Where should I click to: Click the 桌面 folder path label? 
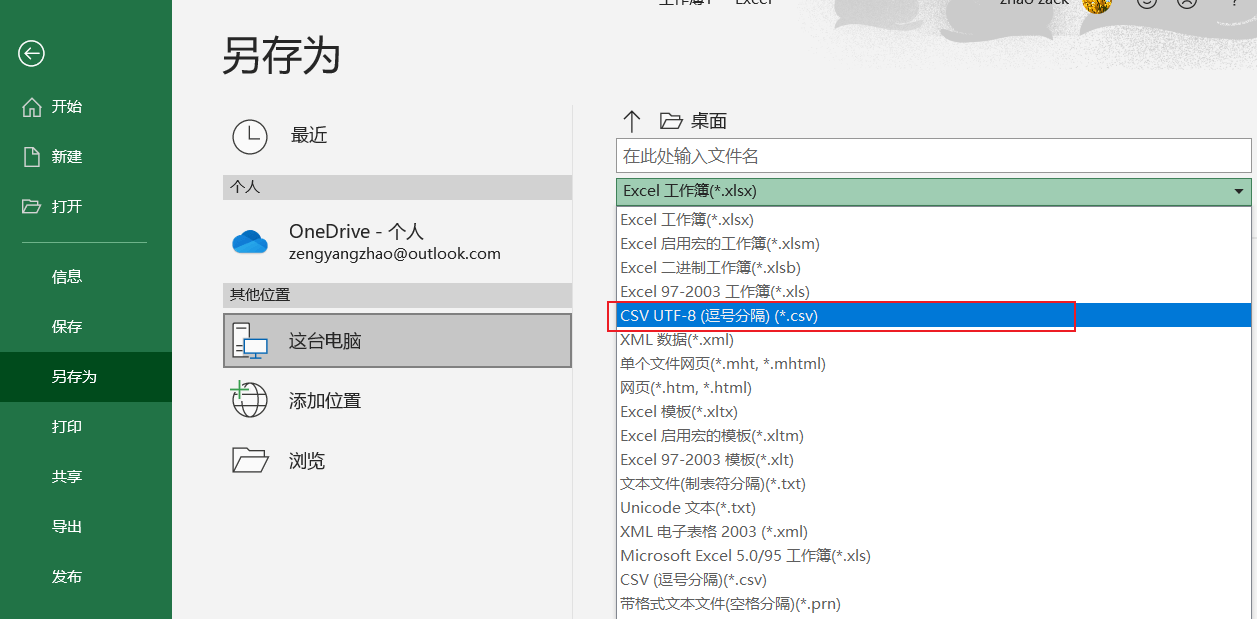709,121
